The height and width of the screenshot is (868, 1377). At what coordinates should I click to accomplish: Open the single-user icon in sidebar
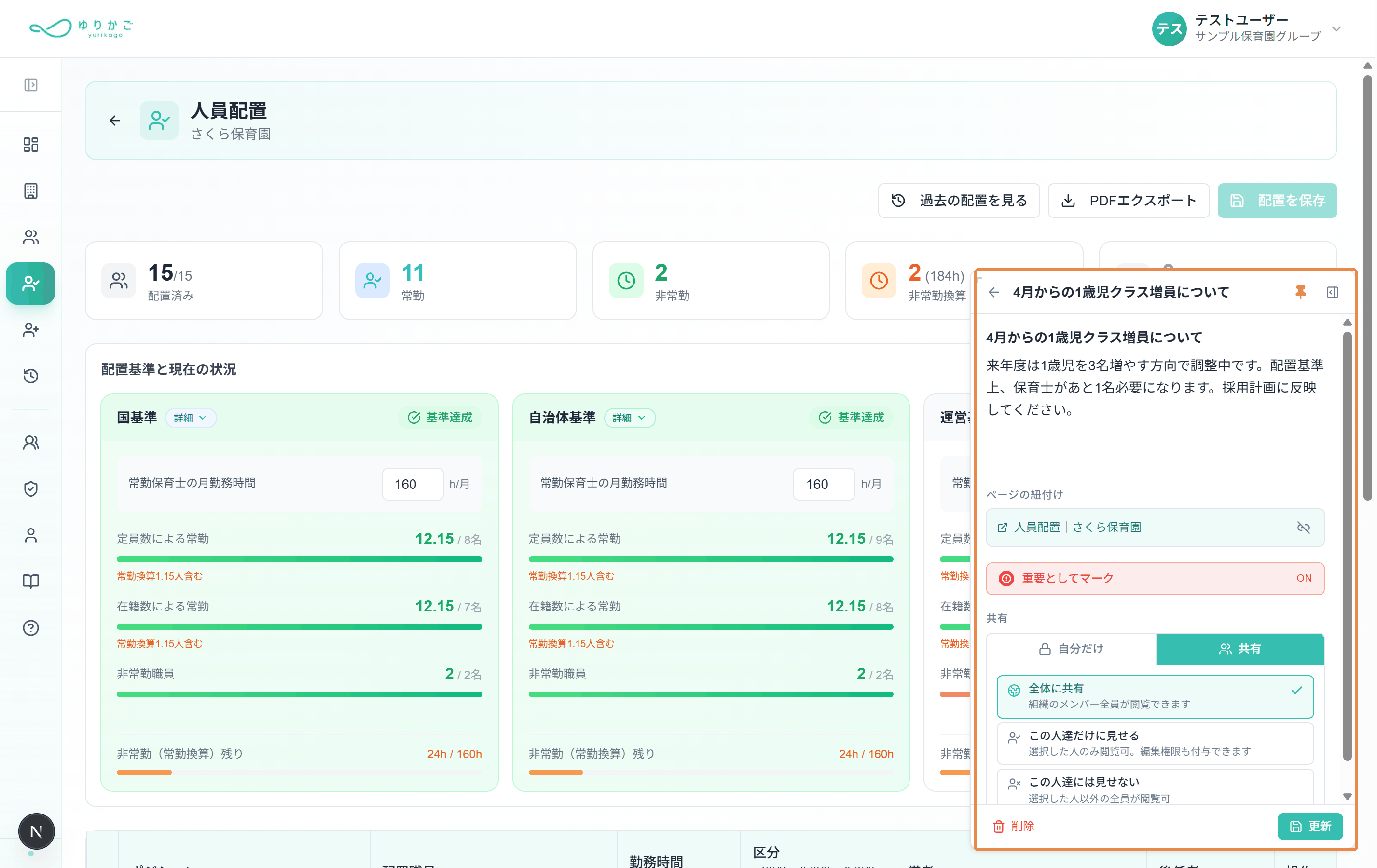click(31, 535)
